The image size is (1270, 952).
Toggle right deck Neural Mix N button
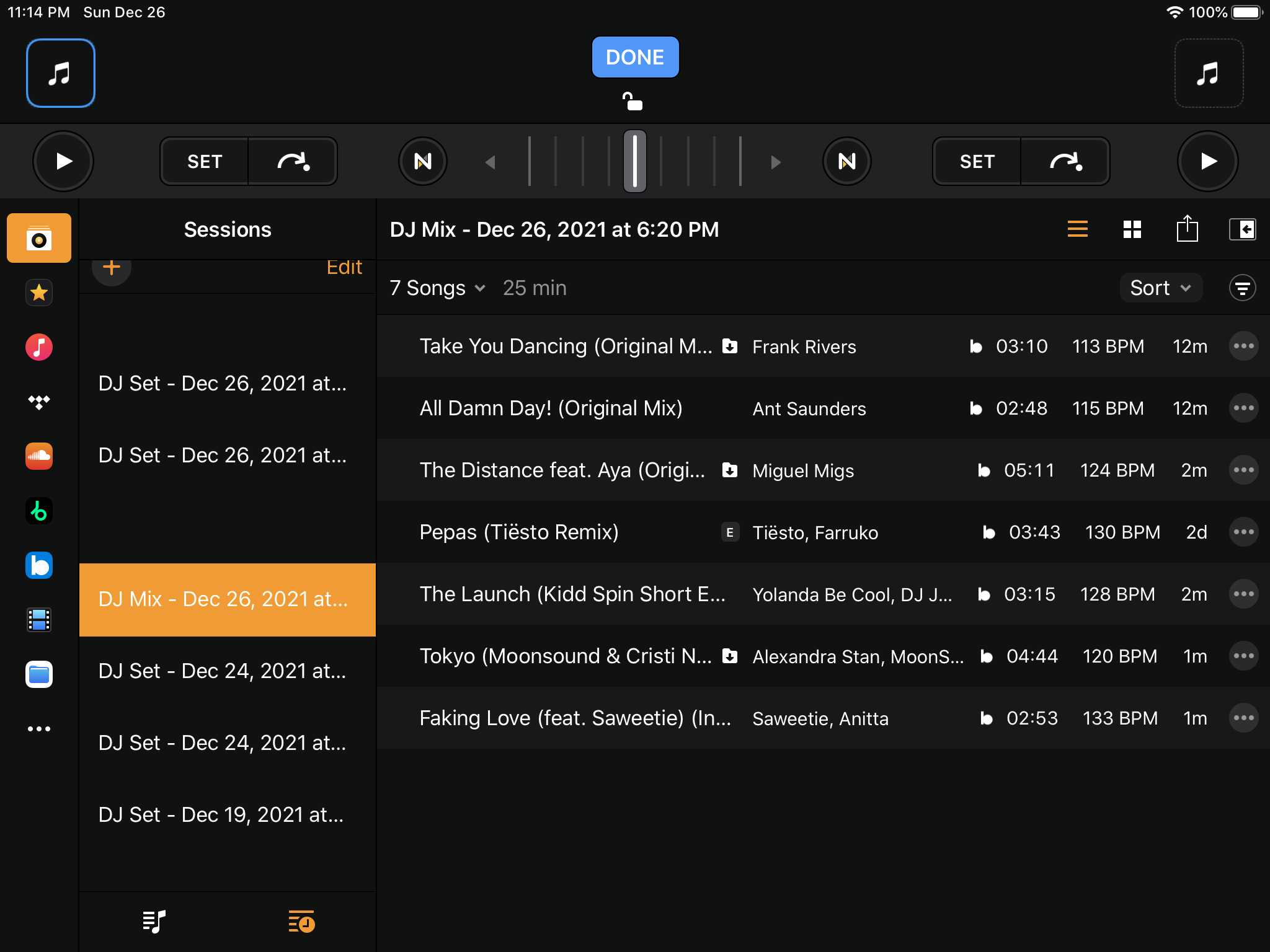coord(847,161)
